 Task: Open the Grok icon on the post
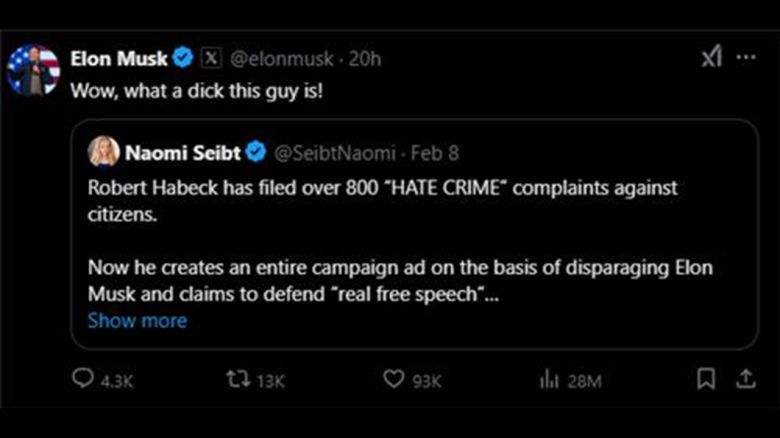point(711,58)
